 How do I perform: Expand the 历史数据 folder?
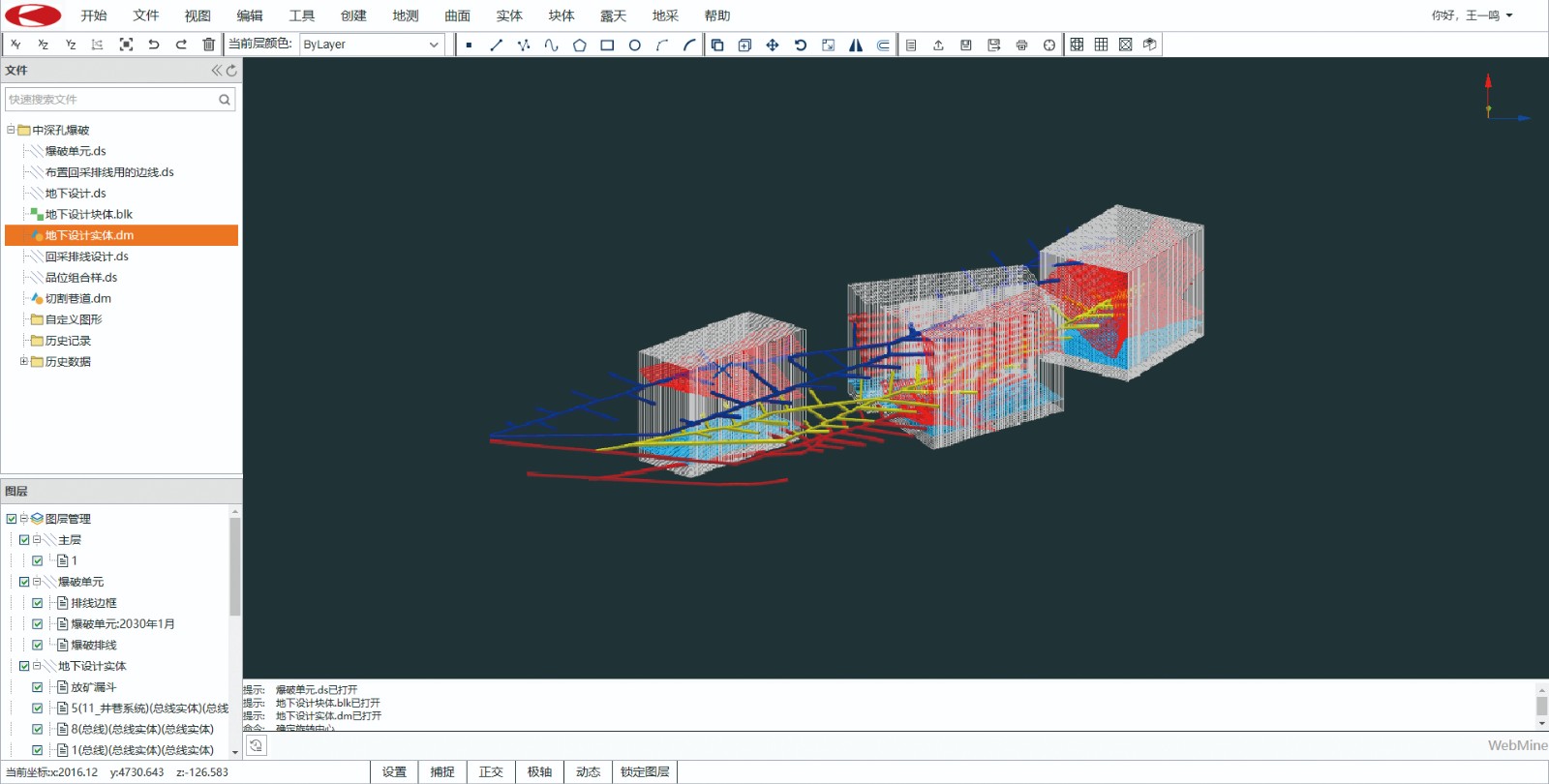[x=24, y=361]
